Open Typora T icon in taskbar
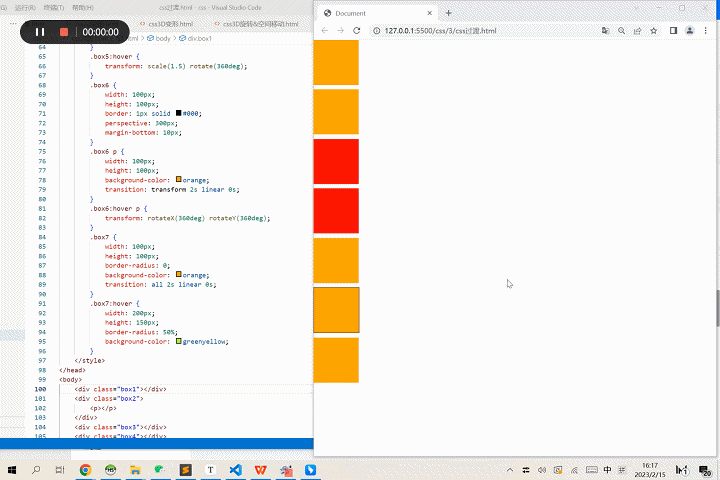 click(x=210, y=470)
